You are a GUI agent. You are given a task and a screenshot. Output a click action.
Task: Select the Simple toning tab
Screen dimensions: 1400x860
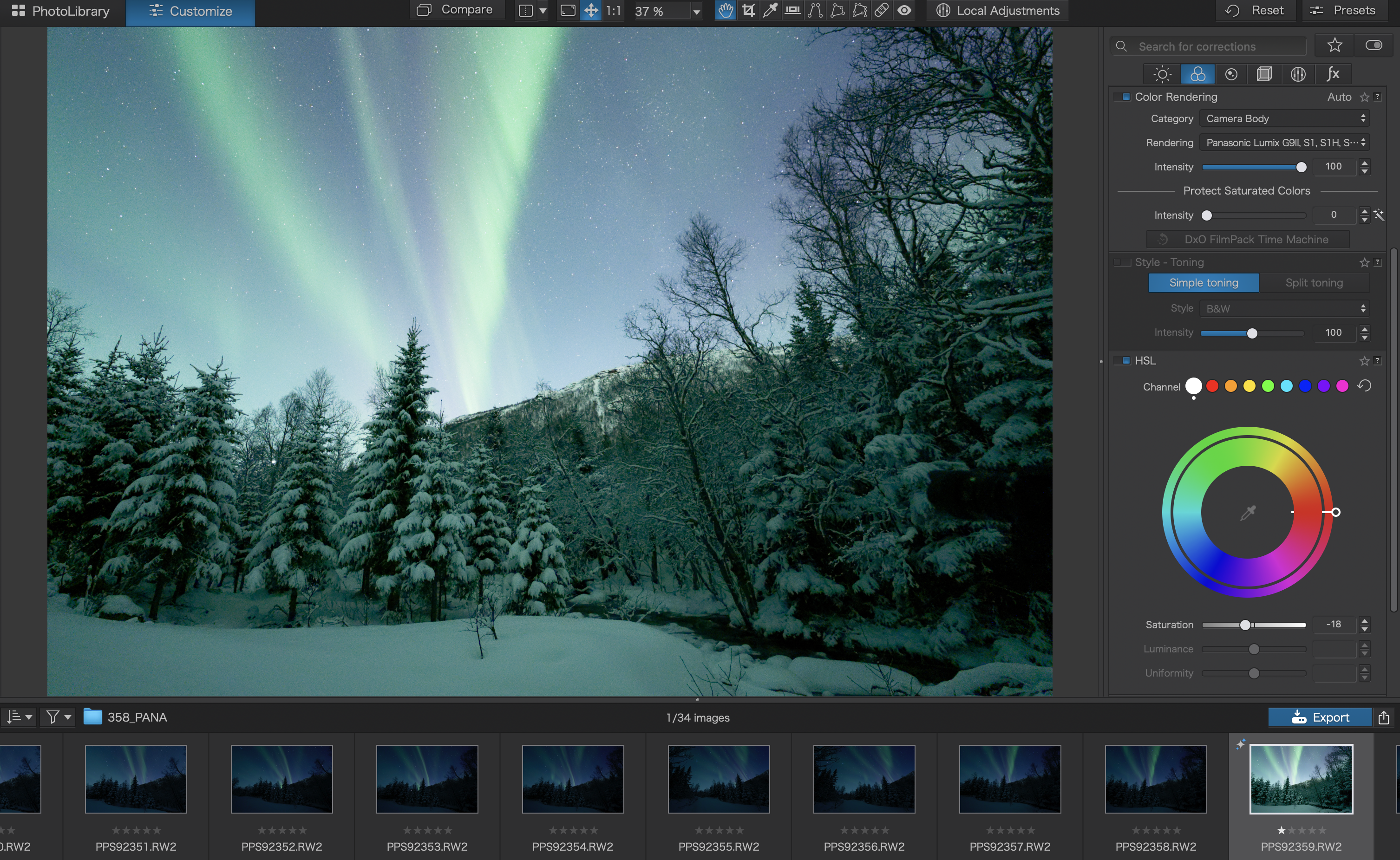coord(1203,283)
